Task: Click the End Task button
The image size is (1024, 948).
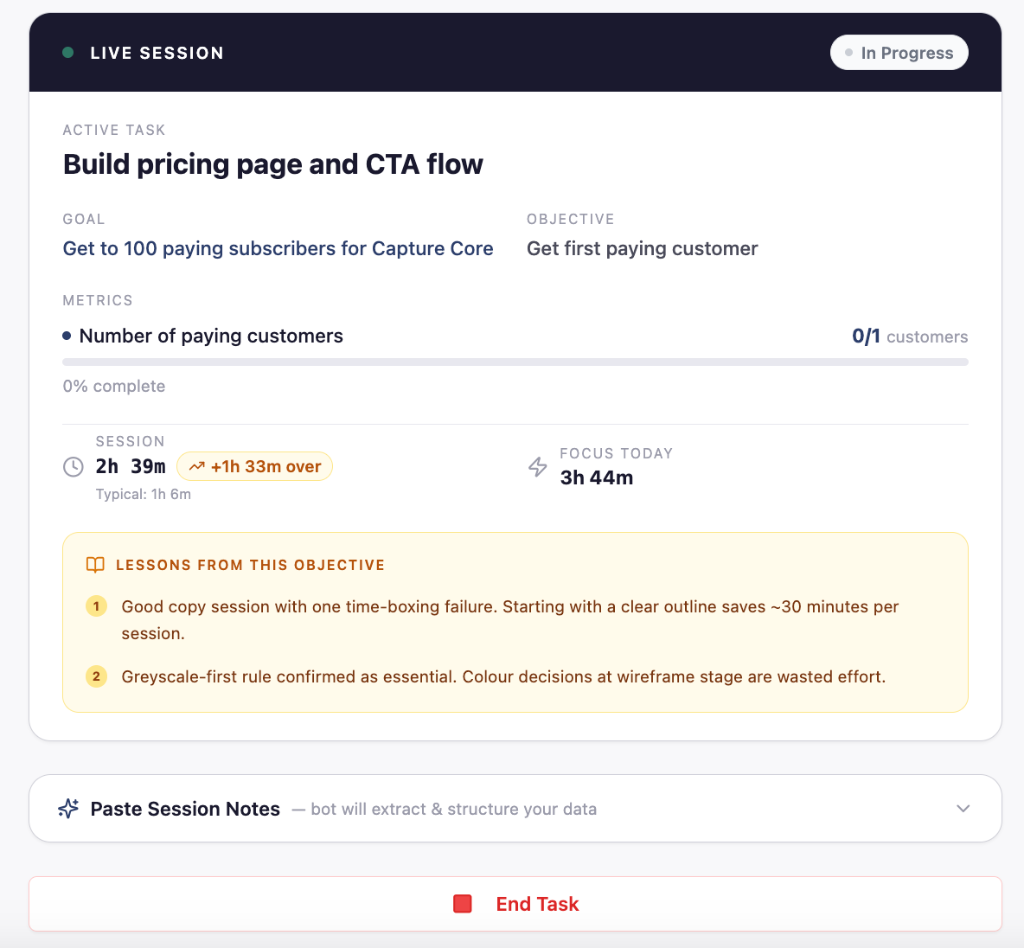Action: click(515, 904)
